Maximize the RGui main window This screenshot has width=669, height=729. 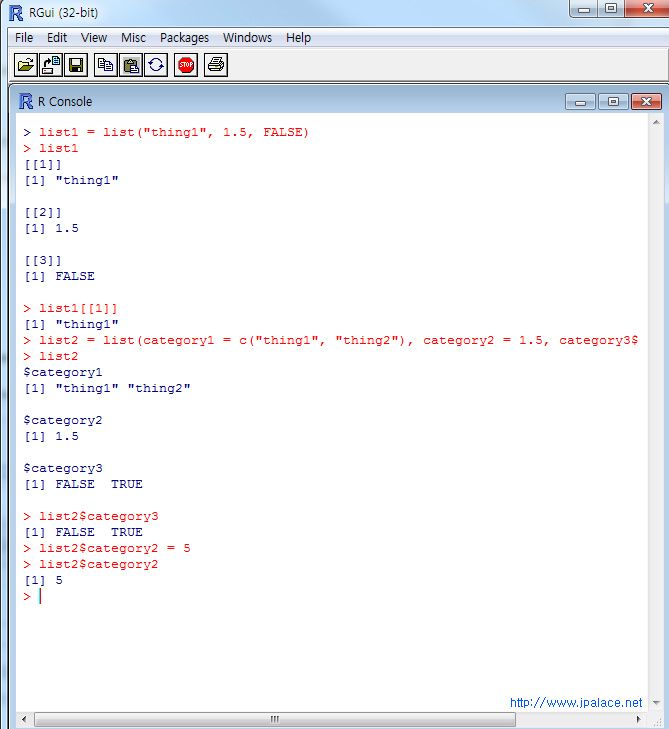click(x=611, y=8)
